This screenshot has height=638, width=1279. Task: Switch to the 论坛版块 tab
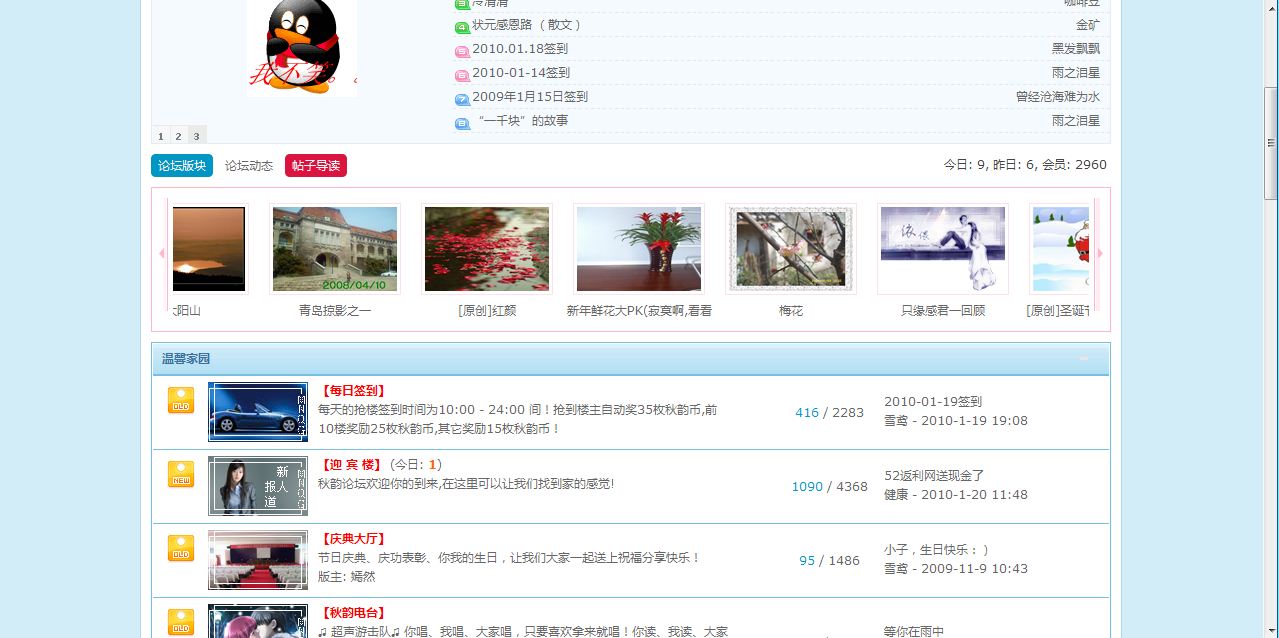[x=182, y=166]
